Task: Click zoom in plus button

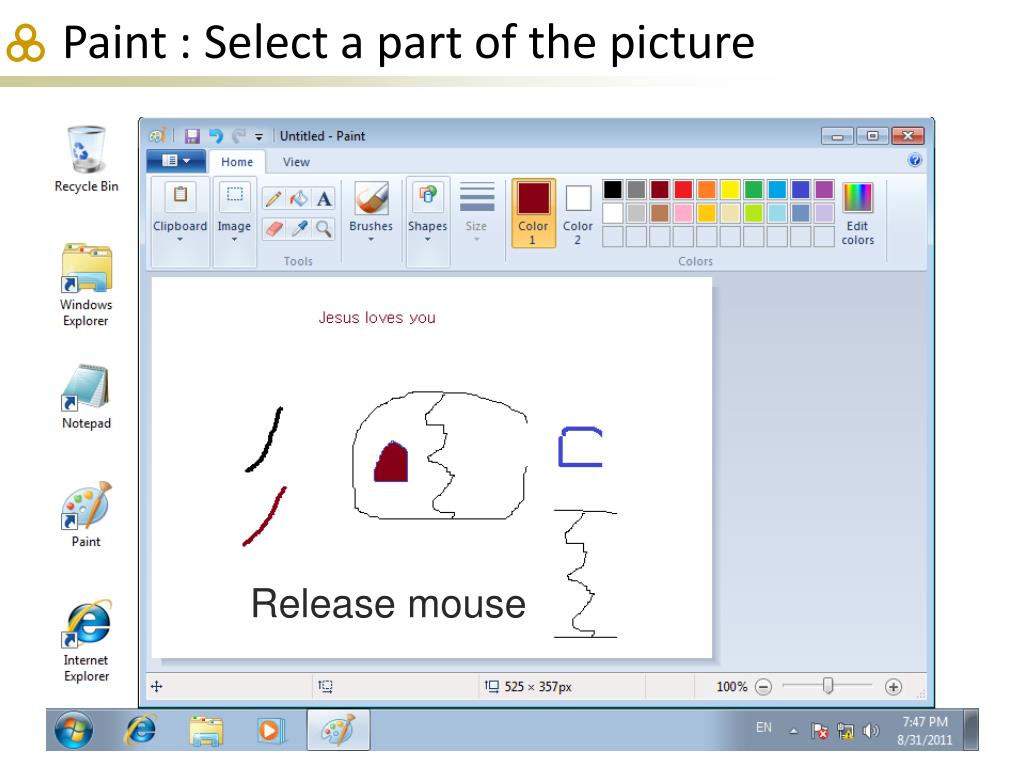Action: 893,687
